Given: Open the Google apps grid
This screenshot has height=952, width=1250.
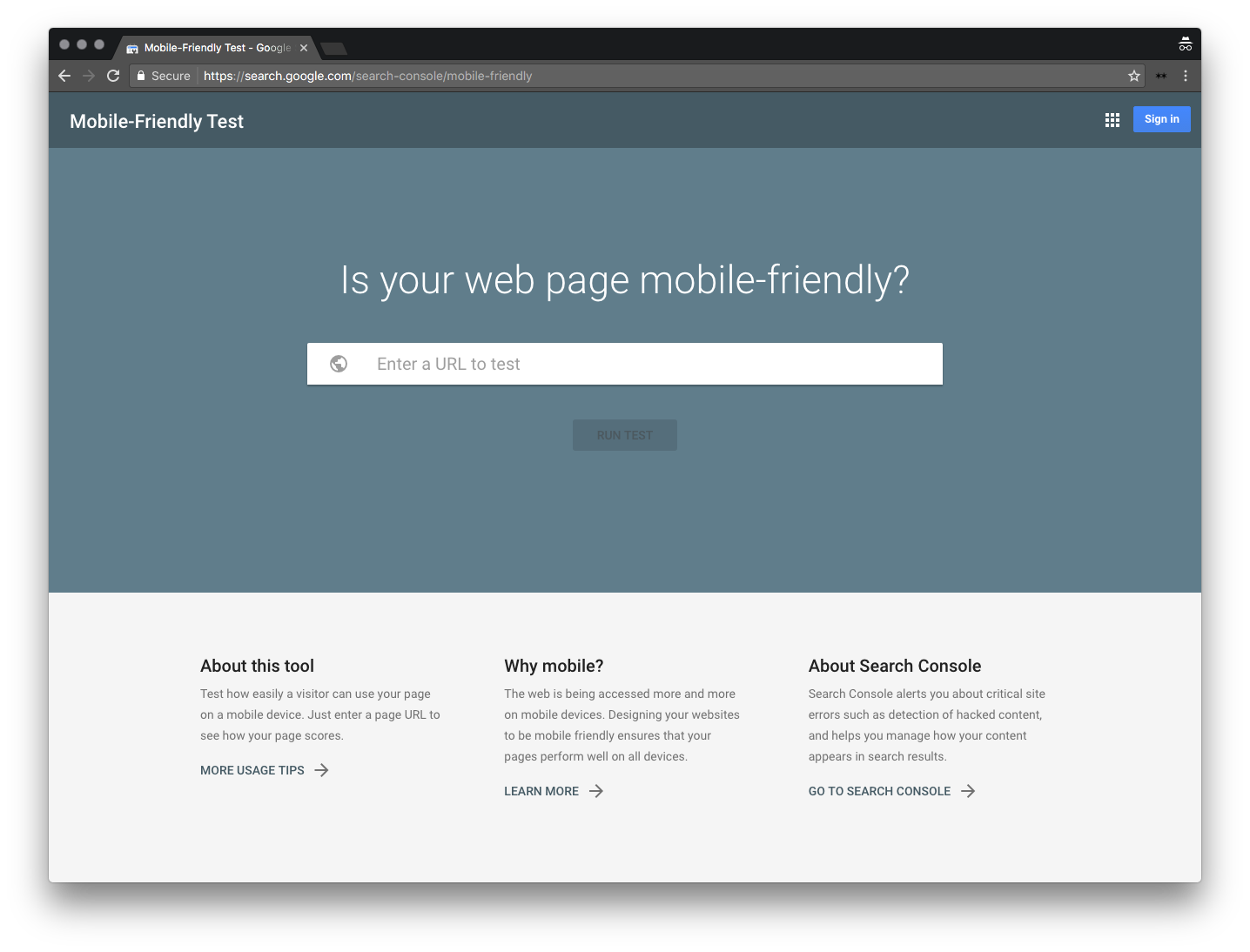Looking at the screenshot, I should coord(1112,120).
